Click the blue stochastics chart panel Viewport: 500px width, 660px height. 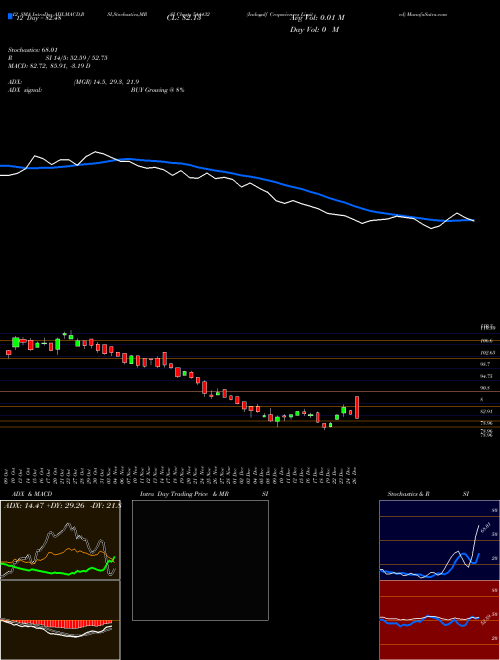pyautogui.click(x=439, y=540)
